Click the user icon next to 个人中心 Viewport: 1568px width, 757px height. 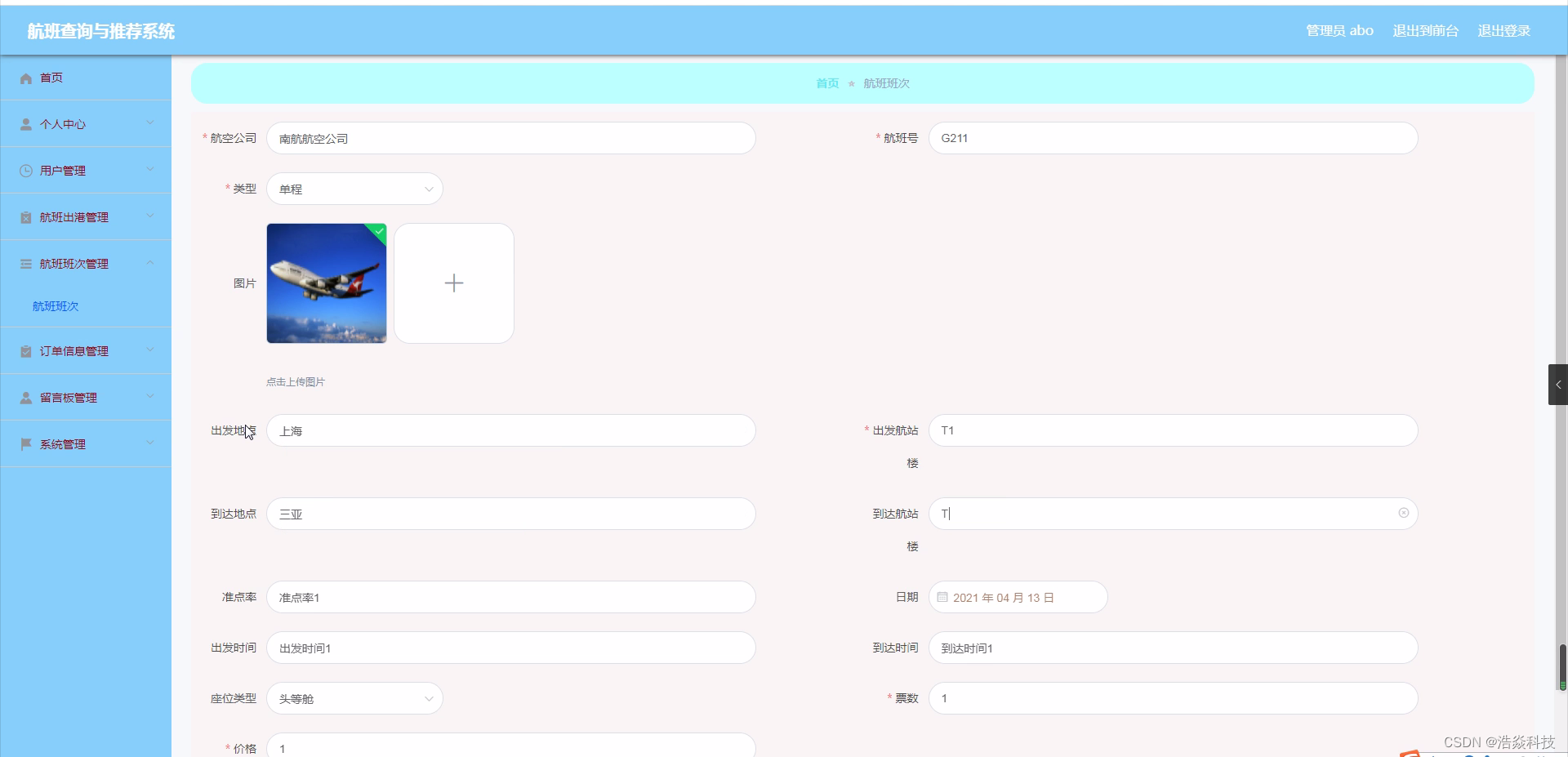[x=24, y=124]
